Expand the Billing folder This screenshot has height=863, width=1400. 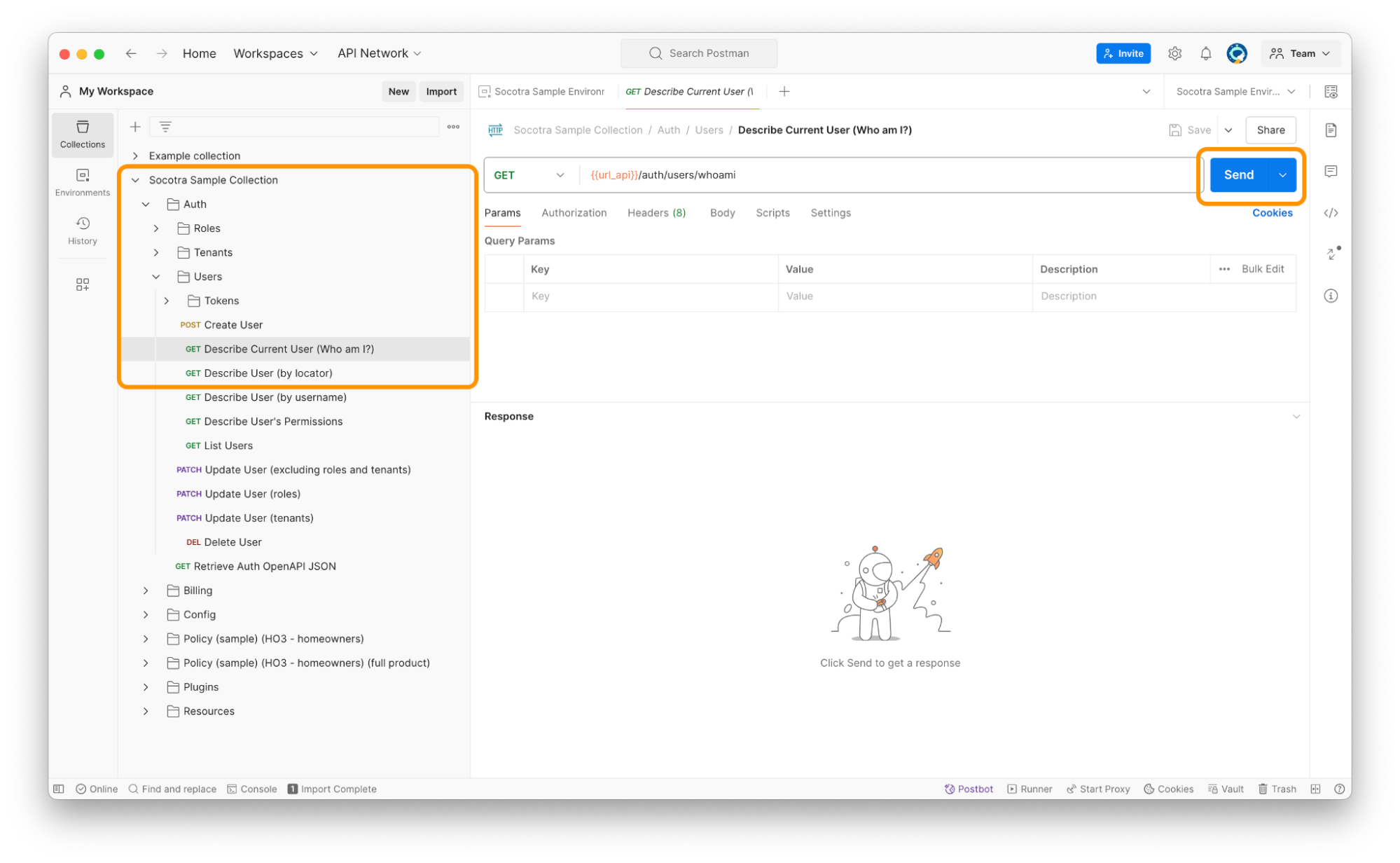(x=146, y=591)
